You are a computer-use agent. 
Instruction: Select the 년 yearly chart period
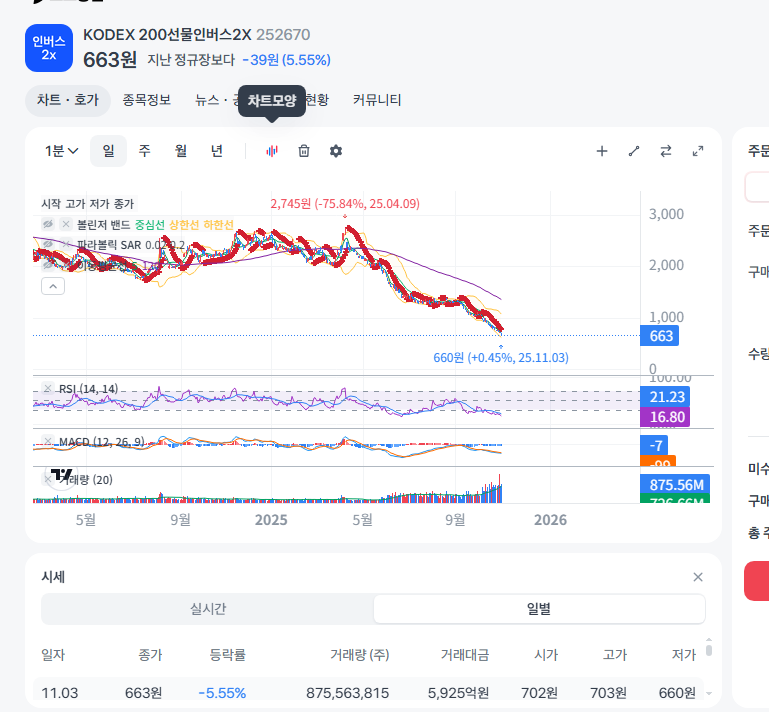(x=217, y=151)
